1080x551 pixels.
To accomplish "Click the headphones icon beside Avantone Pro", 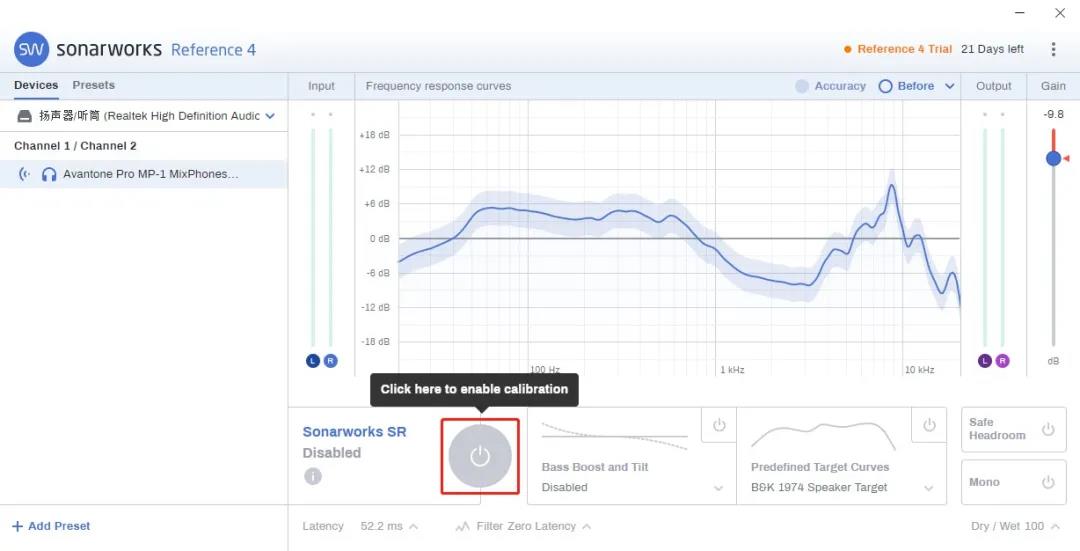I will pyautogui.click(x=49, y=174).
